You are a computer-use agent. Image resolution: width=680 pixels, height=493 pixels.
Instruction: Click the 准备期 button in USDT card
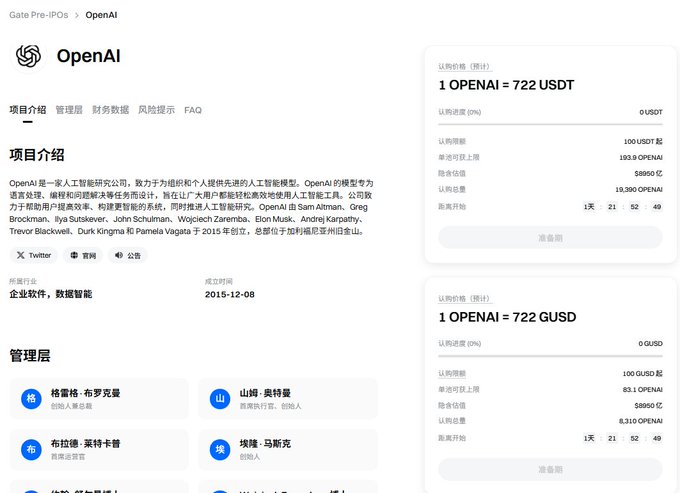tap(550, 238)
